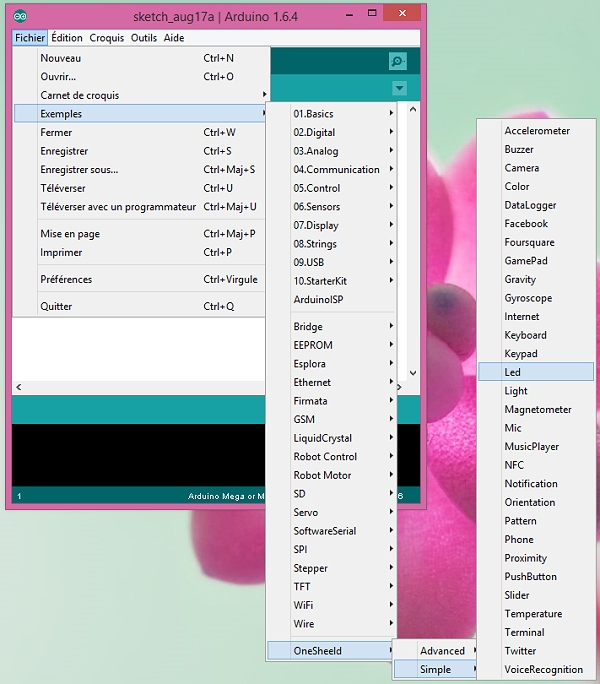
Task: Expand 07.Display examples submenu
Action: click(x=332, y=226)
